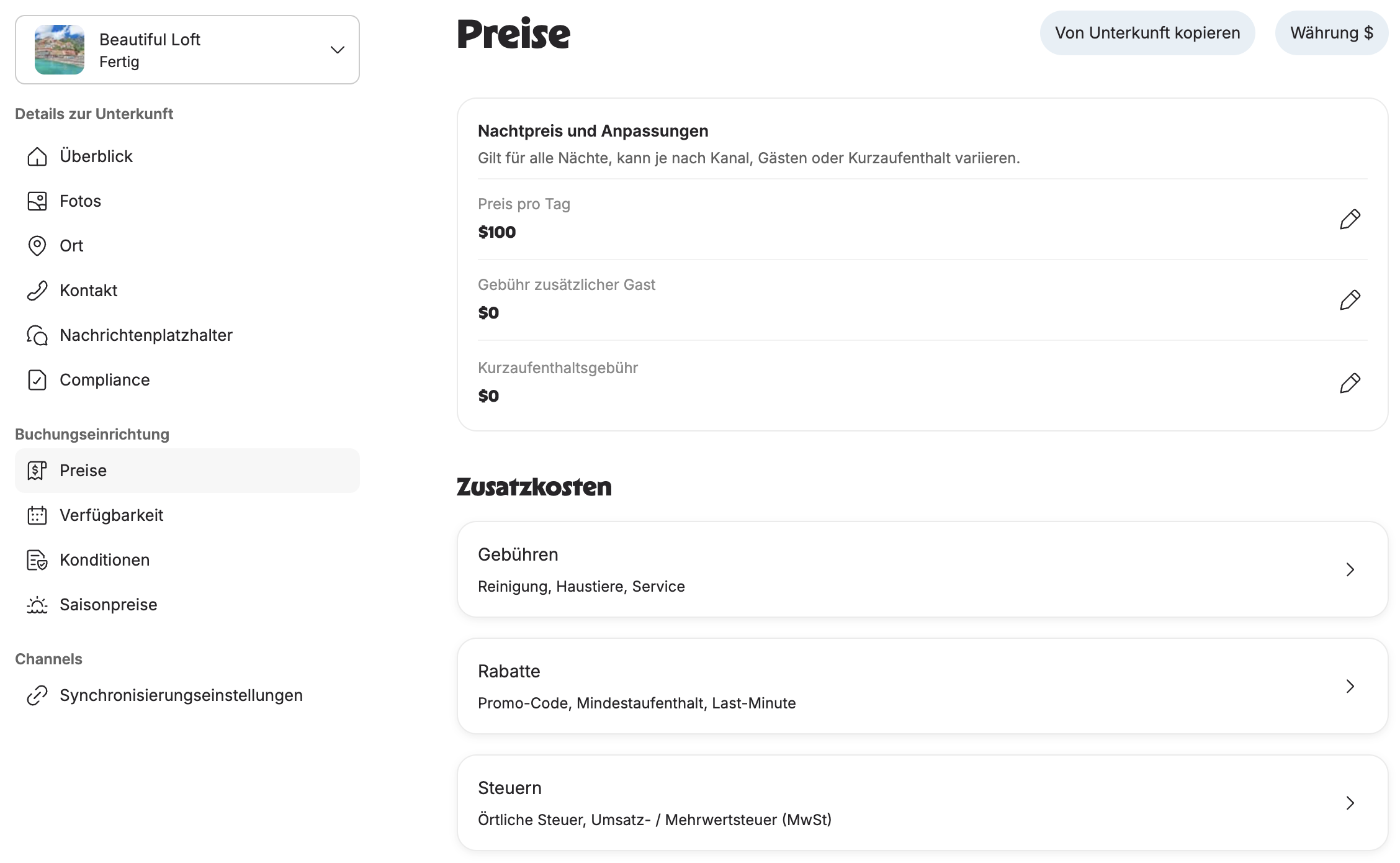Click Von Unterkunft kopieren button
1400x863 pixels.
coord(1147,33)
